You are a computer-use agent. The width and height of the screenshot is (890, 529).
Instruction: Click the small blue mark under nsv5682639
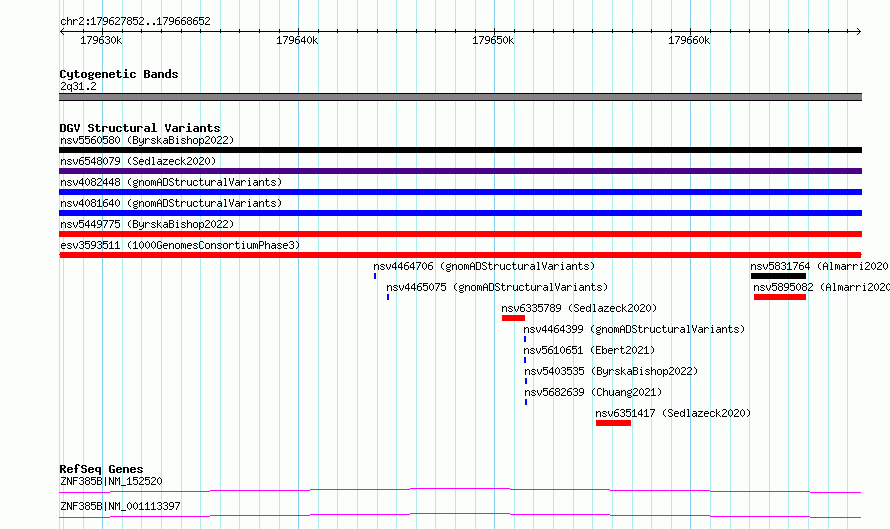click(526, 402)
